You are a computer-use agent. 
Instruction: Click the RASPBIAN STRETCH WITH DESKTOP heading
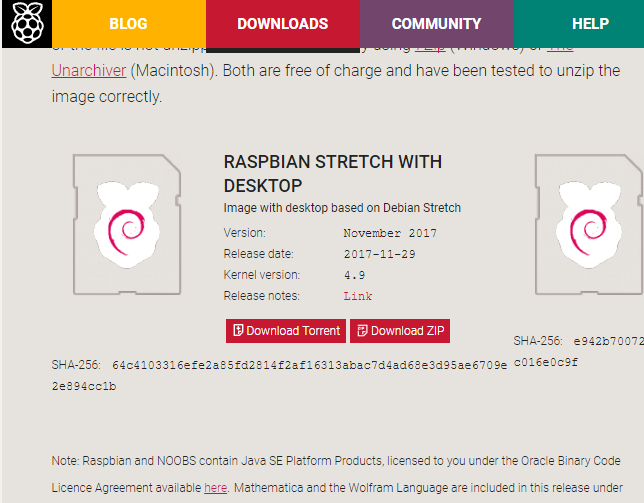[333, 174]
